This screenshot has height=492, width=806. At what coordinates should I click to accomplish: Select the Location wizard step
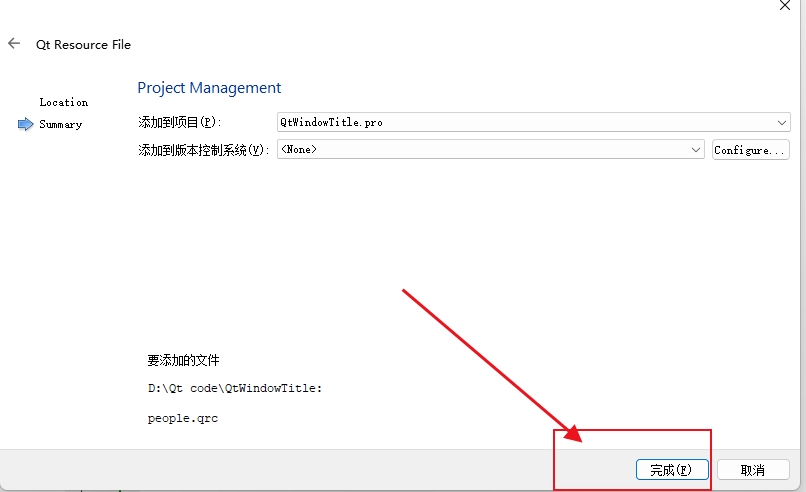(64, 102)
